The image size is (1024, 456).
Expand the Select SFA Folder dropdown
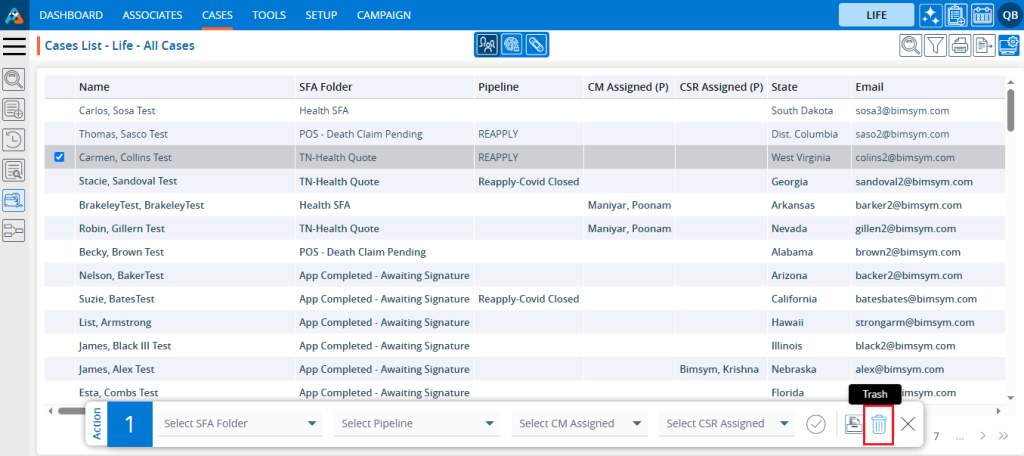pos(240,424)
